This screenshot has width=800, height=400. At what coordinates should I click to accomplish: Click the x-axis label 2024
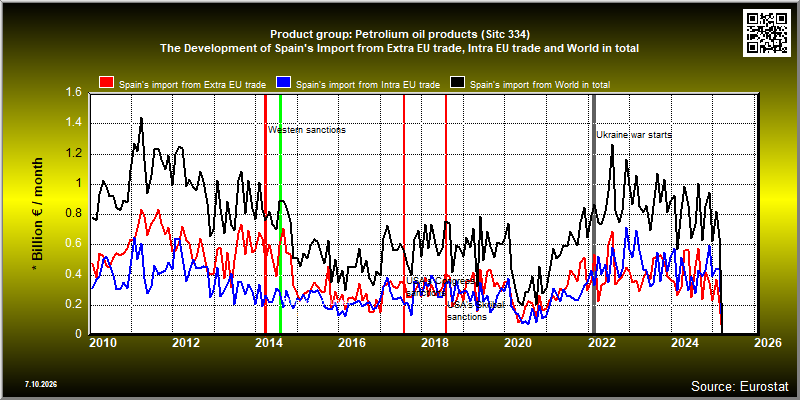pos(686,343)
